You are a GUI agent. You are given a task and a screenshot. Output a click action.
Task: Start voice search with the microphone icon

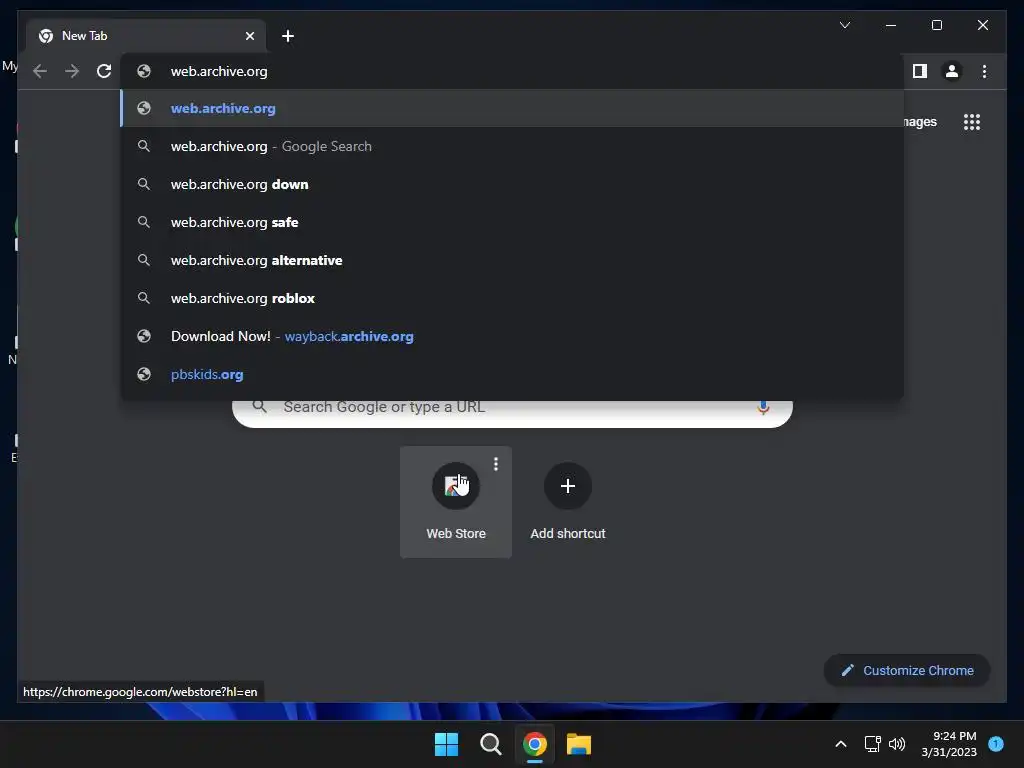click(763, 408)
